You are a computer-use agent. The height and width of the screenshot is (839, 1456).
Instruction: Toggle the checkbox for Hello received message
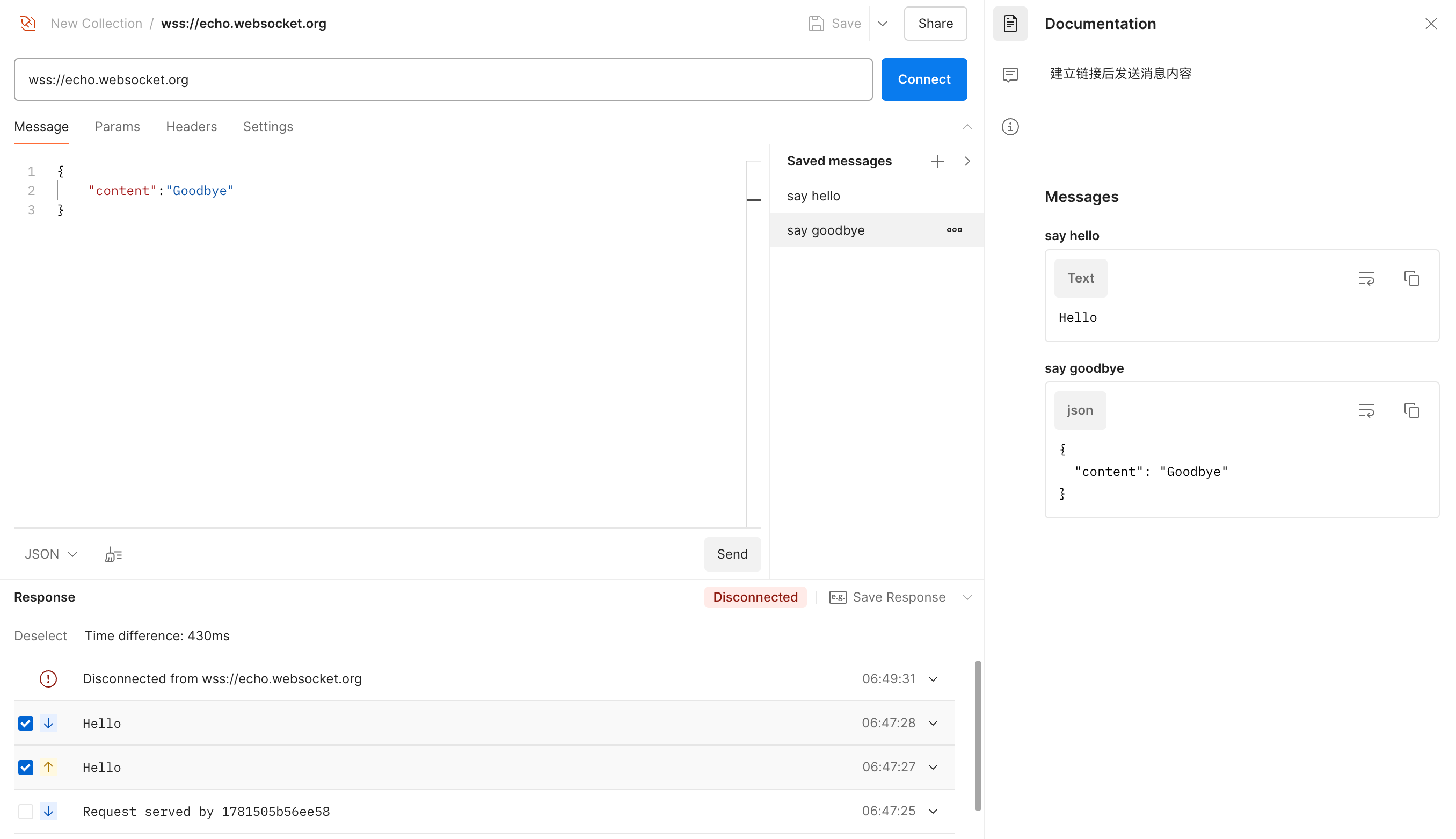point(26,723)
